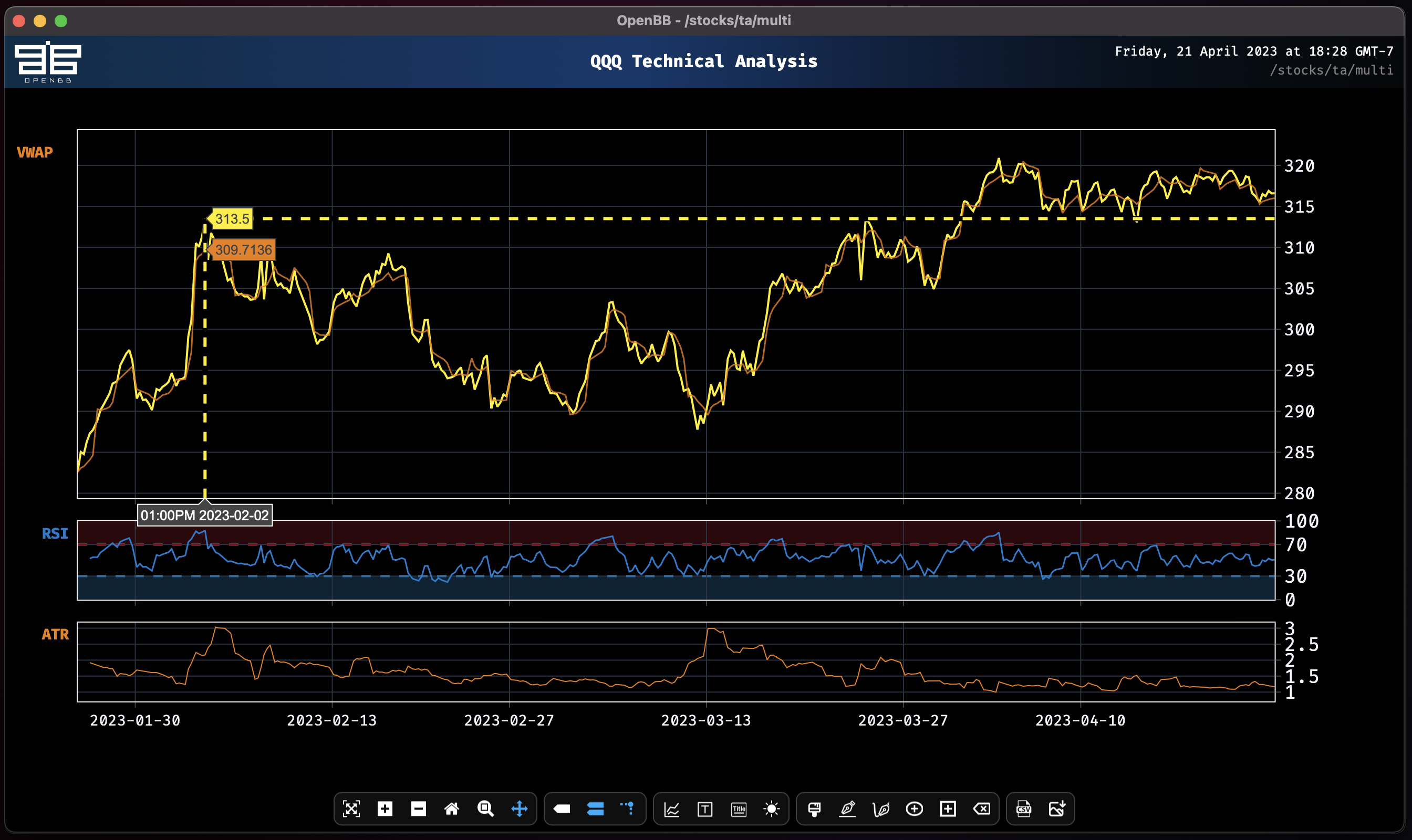The width and height of the screenshot is (1412, 840).
Task: Click the autoscale chart icon
Action: tap(351, 809)
